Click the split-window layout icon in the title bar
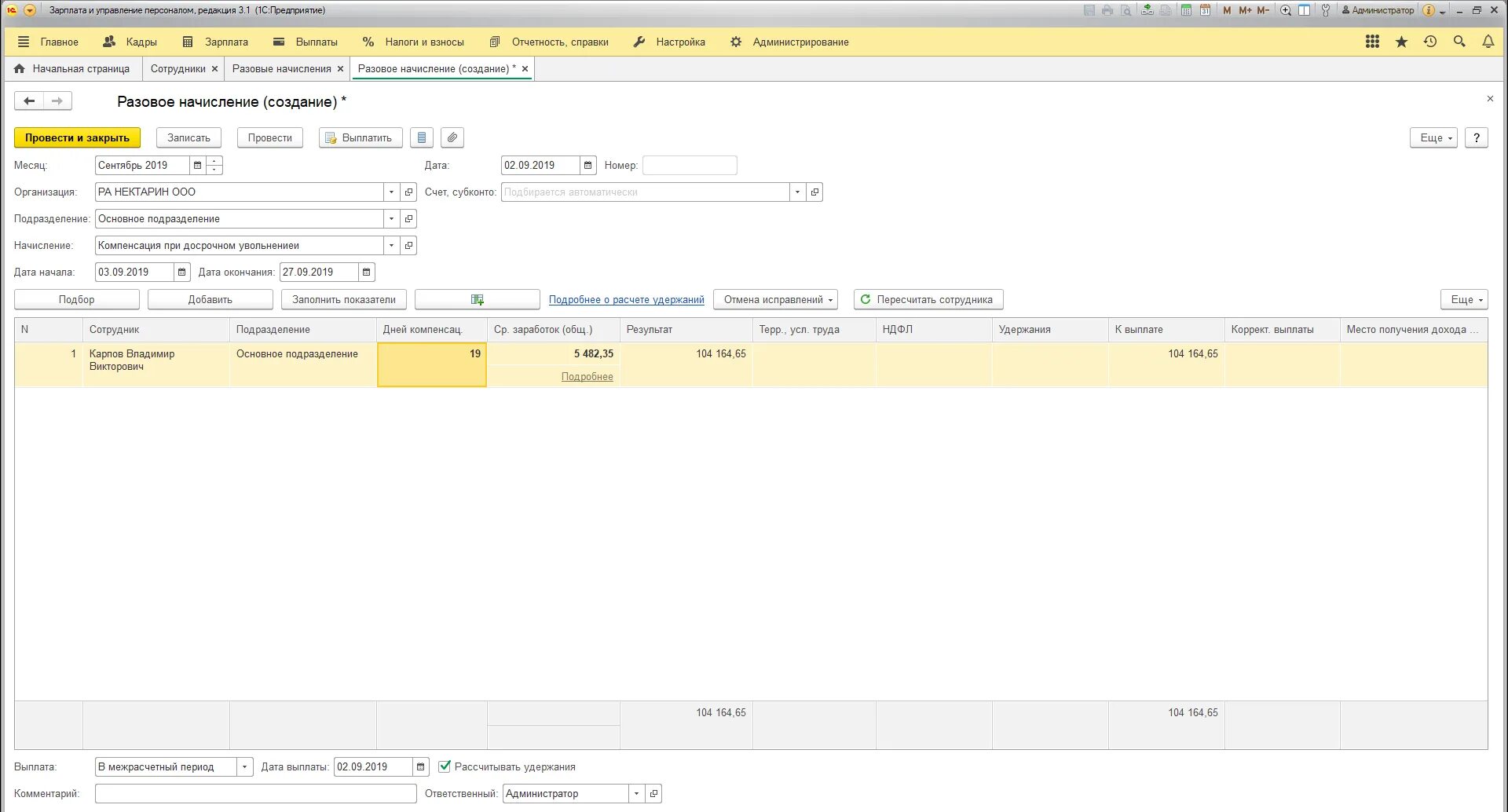Screen dimensions: 1508x812 [1305, 10]
